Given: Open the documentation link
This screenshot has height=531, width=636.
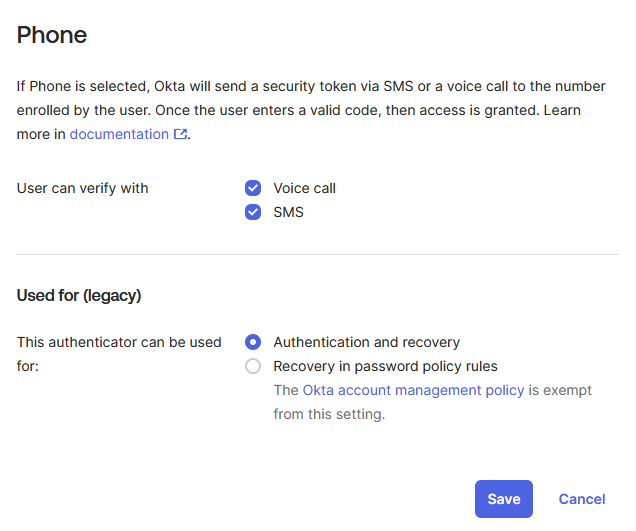Looking at the screenshot, I should click(x=119, y=134).
